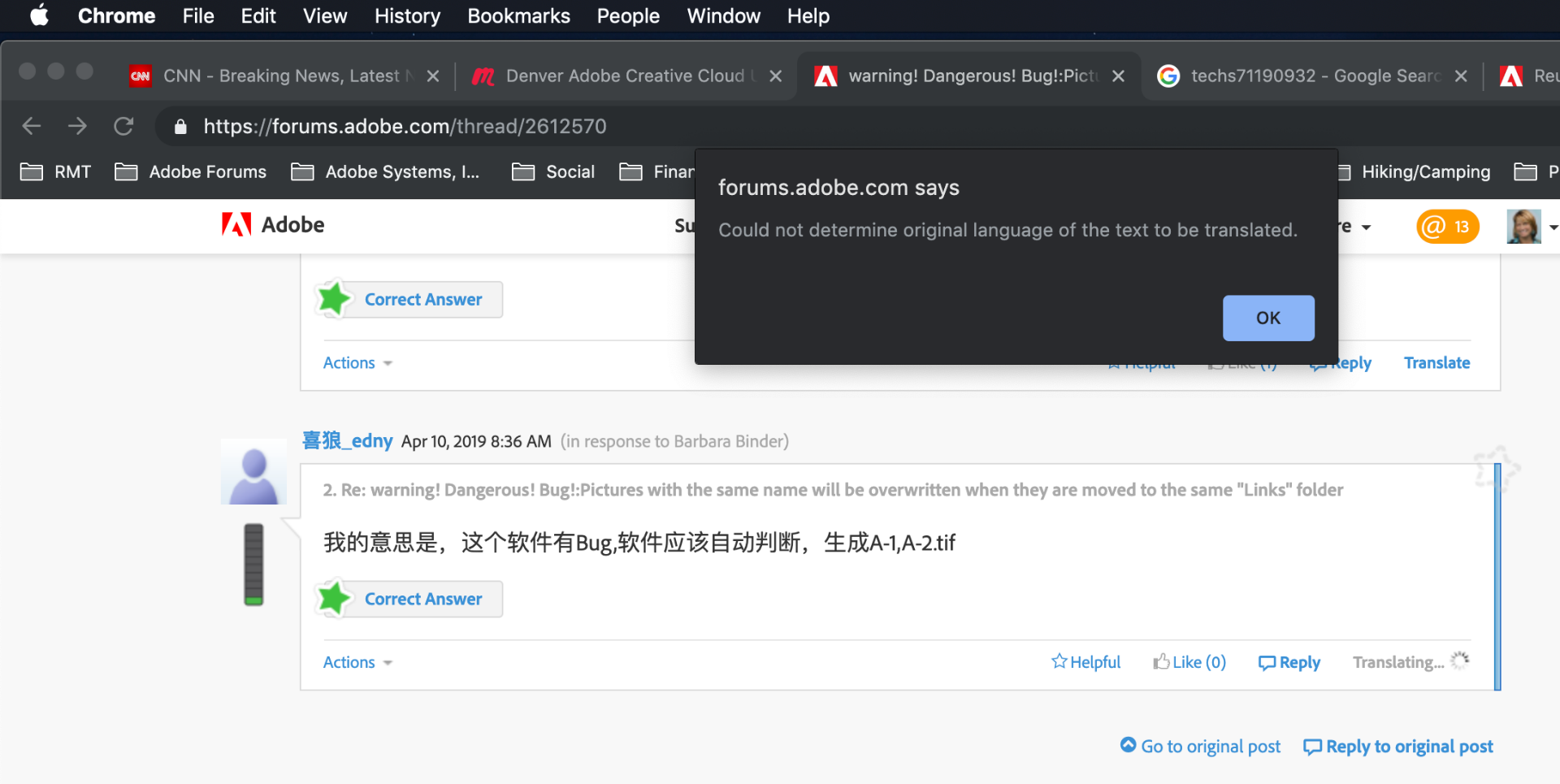Open the Social bookmarks folder

tap(553, 171)
